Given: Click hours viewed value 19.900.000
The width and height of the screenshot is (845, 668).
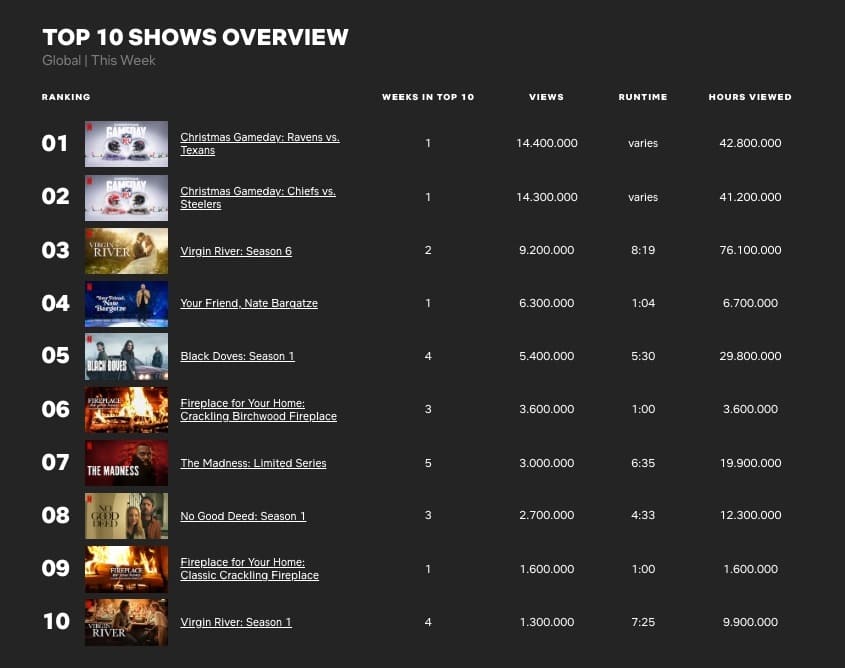Looking at the screenshot, I should [x=750, y=463].
